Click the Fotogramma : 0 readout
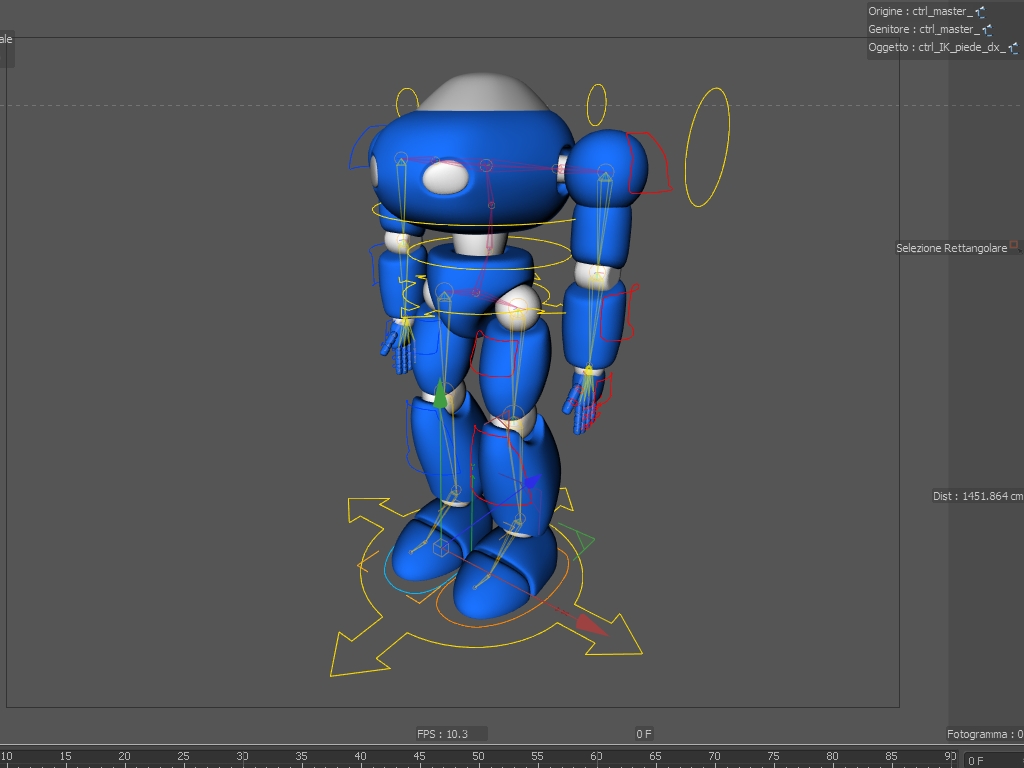 [x=985, y=734]
